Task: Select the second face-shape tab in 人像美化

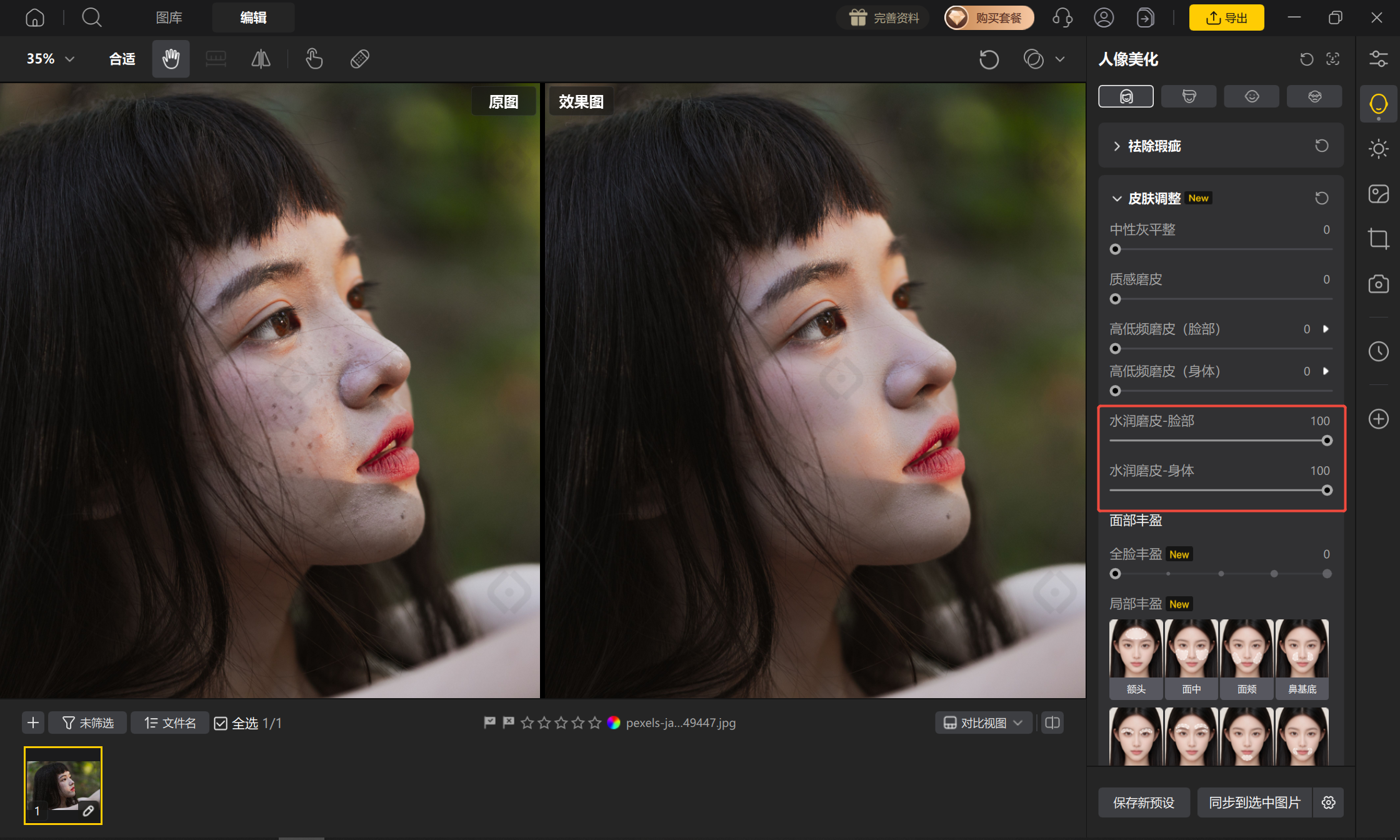Action: 1189,96
